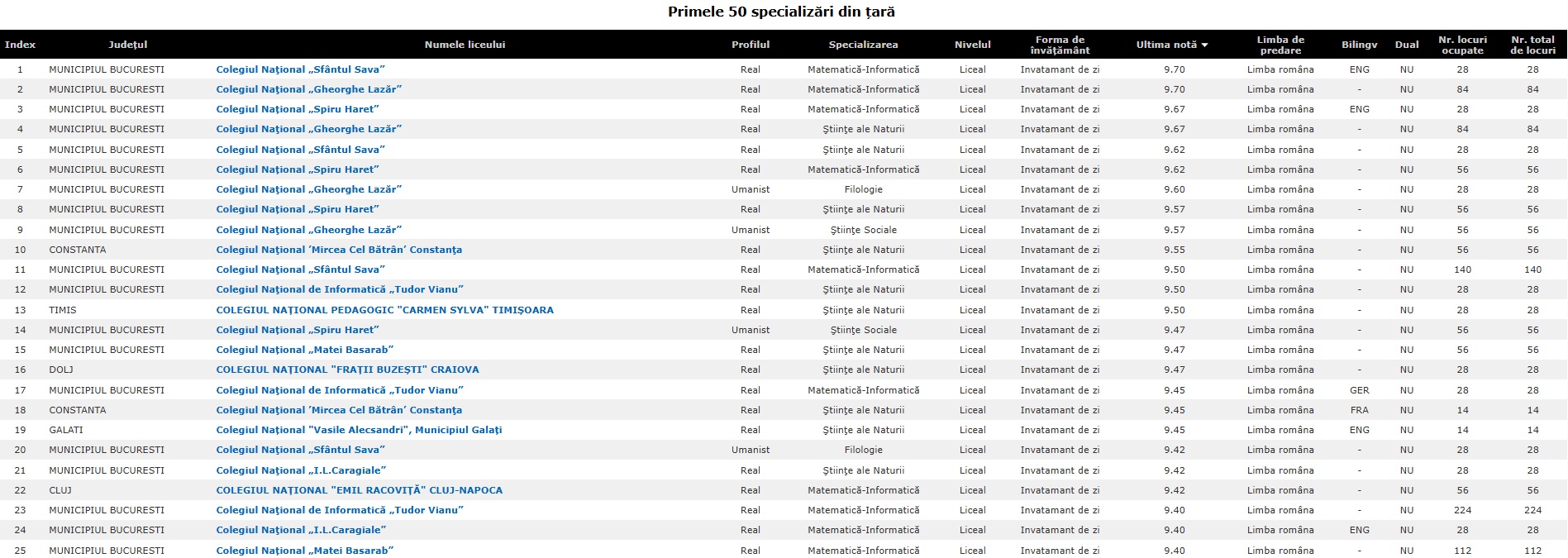This screenshot has width=1568, height=558.
Task: Open Colegiul Național Spiru Haret row 3 link
Action: (298, 109)
